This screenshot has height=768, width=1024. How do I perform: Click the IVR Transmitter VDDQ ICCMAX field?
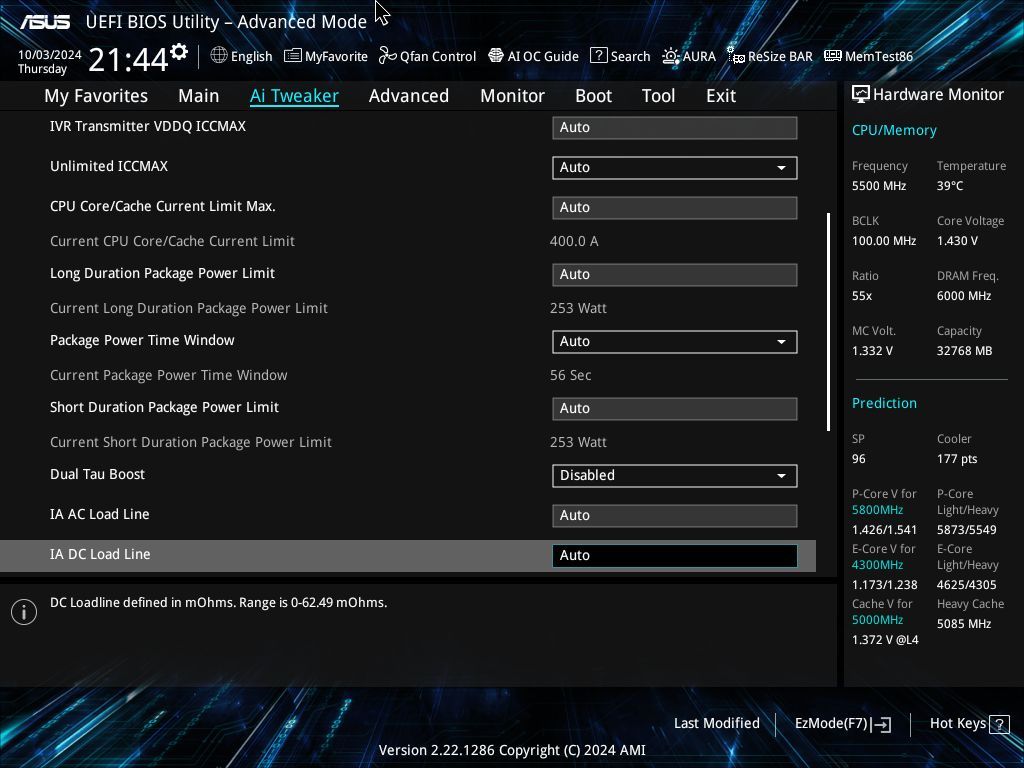675,127
